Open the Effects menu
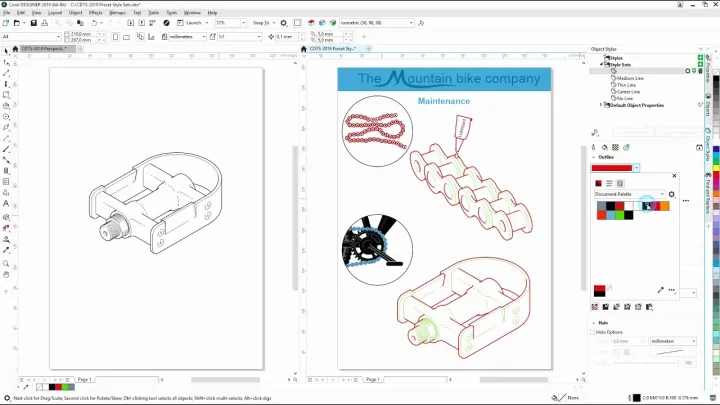 click(x=96, y=13)
